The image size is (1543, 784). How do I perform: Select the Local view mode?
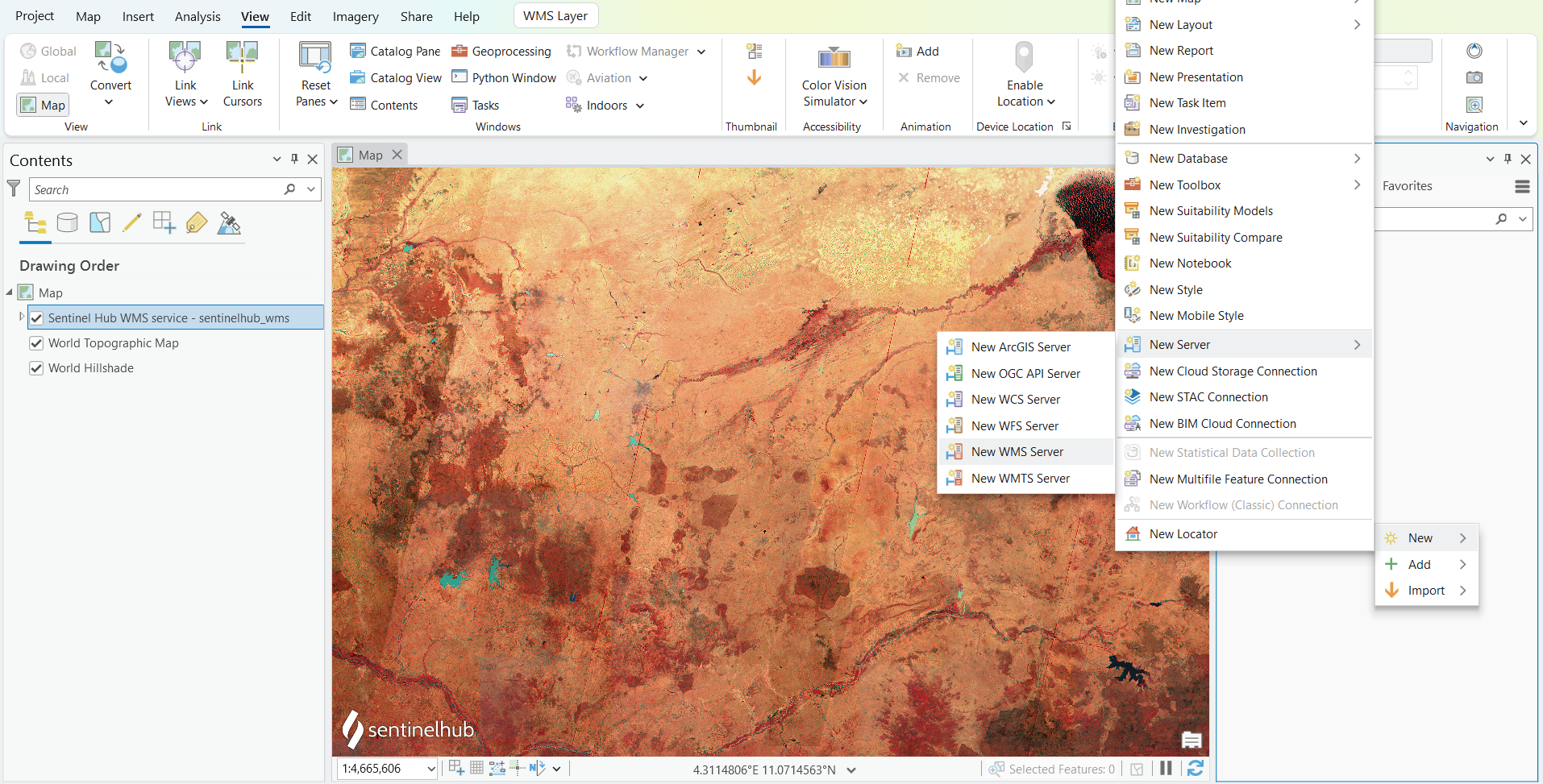45,77
